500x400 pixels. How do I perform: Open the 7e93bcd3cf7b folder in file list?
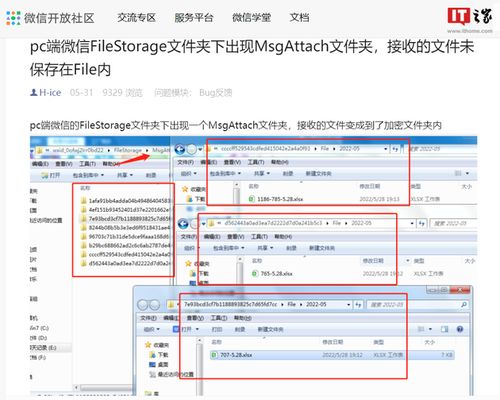coord(126,219)
